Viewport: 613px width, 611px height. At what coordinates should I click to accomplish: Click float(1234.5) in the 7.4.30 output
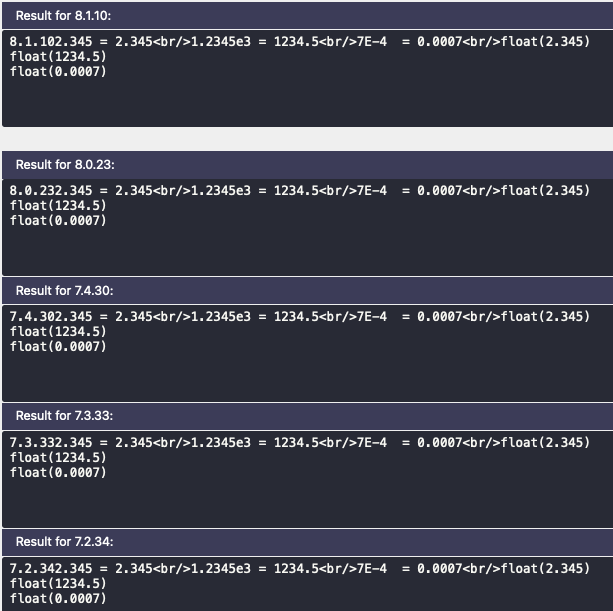tap(58, 331)
